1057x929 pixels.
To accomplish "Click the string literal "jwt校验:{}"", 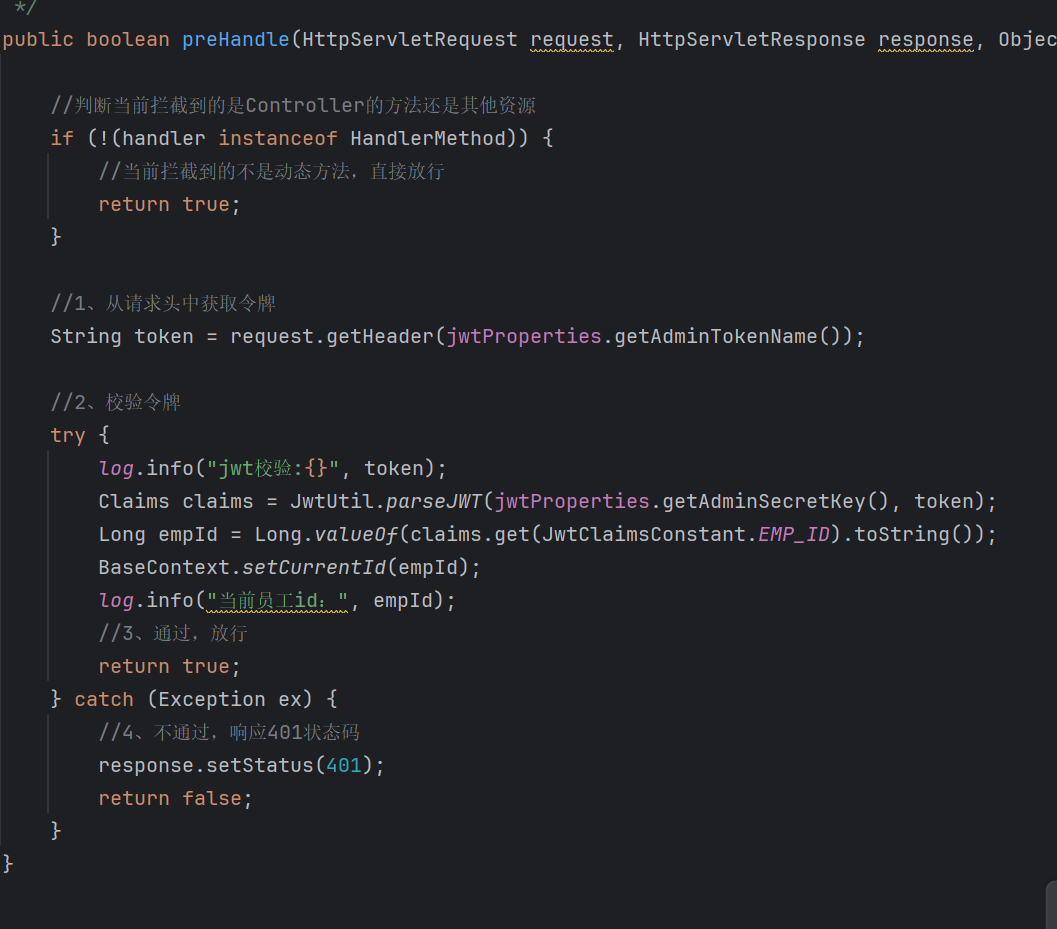I will point(273,469).
